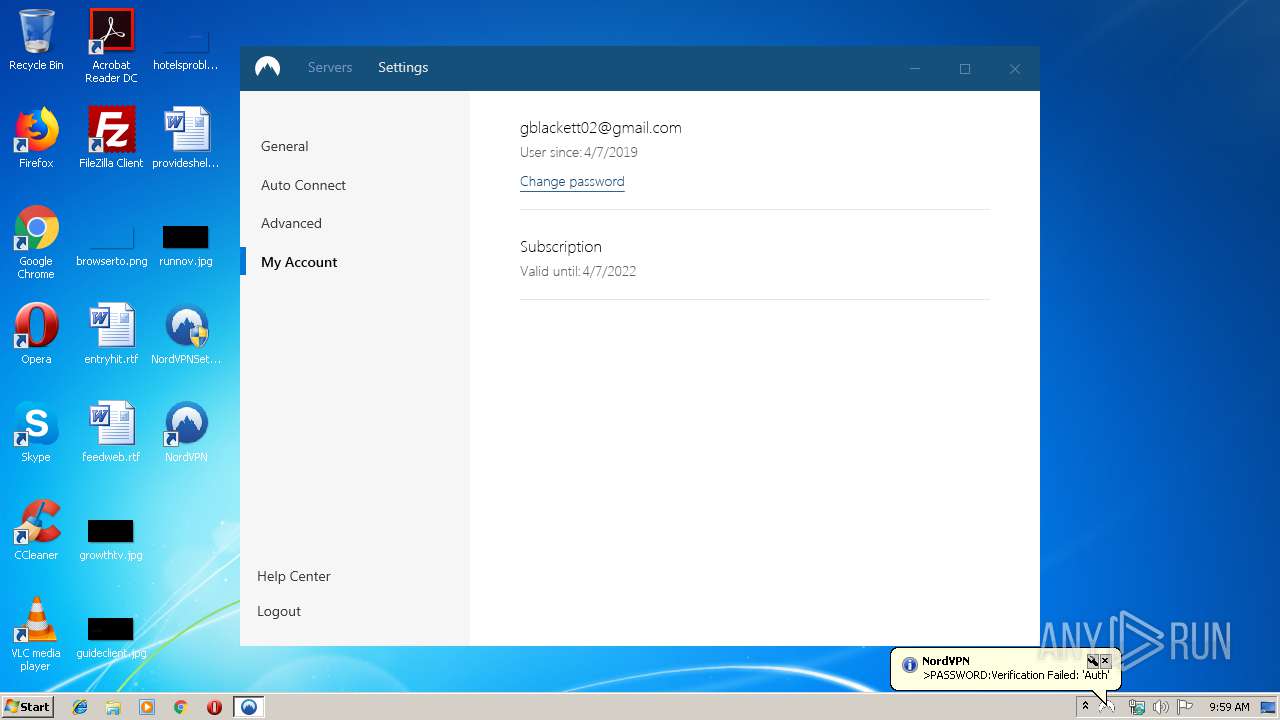Open Acrobat Reader DC desktop icon
Viewport: 1280px width, 720px height.
[111, 46]
